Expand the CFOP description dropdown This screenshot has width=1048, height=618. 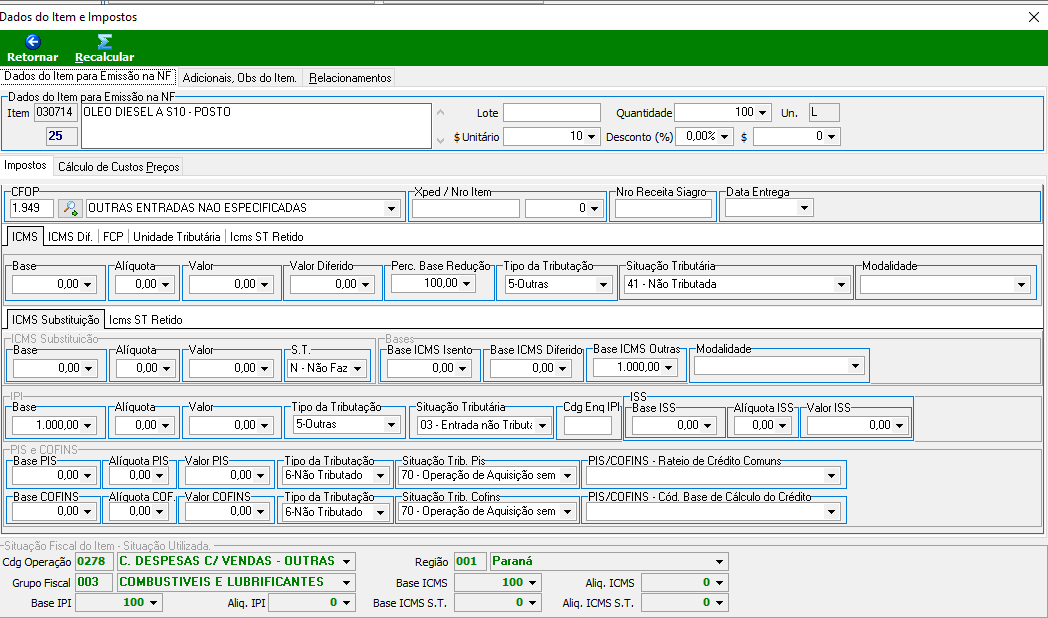tap(392, 208)
